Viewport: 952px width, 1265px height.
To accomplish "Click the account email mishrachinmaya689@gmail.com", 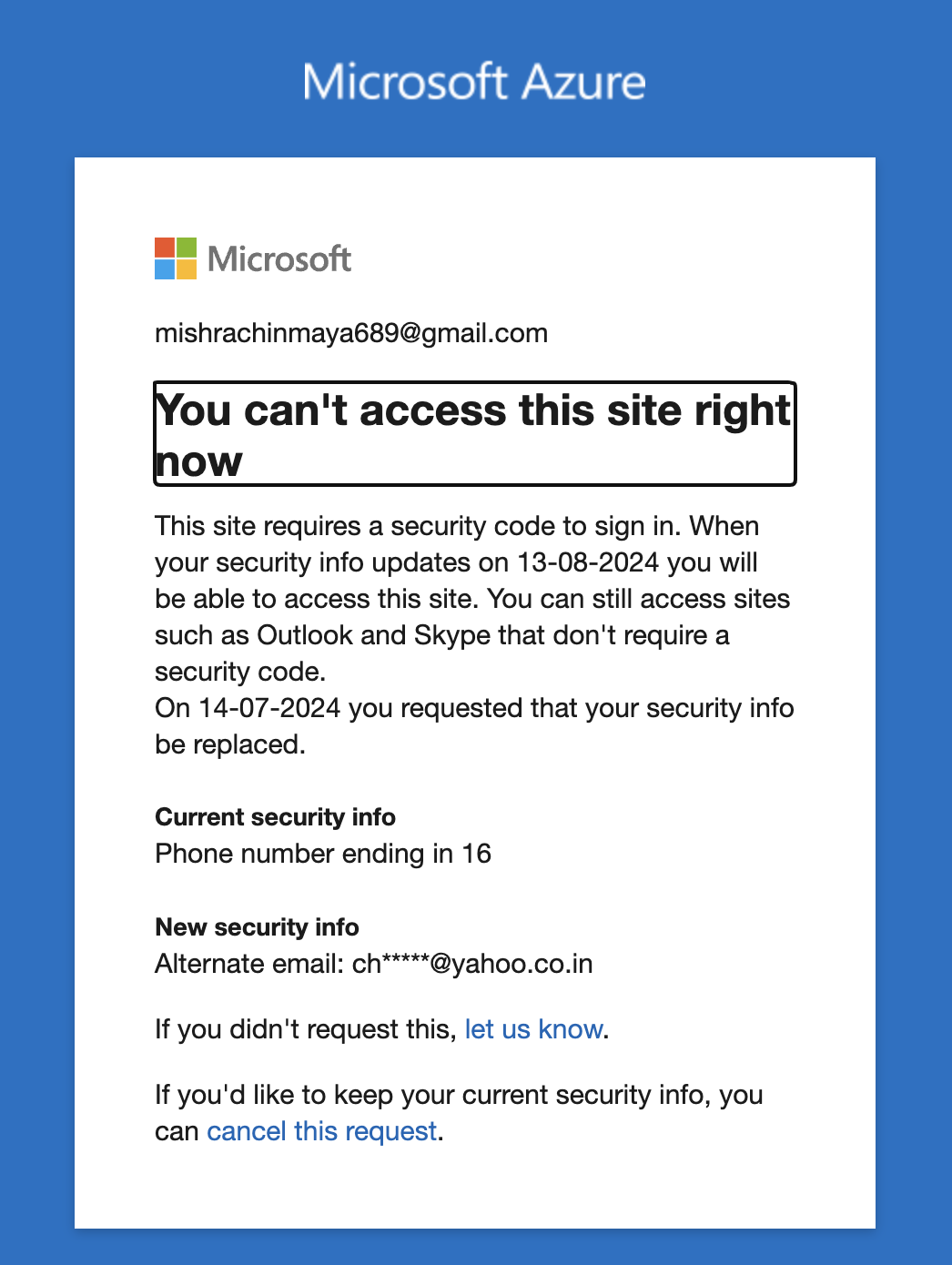I will pyautogui.click(x=351, y=333).
